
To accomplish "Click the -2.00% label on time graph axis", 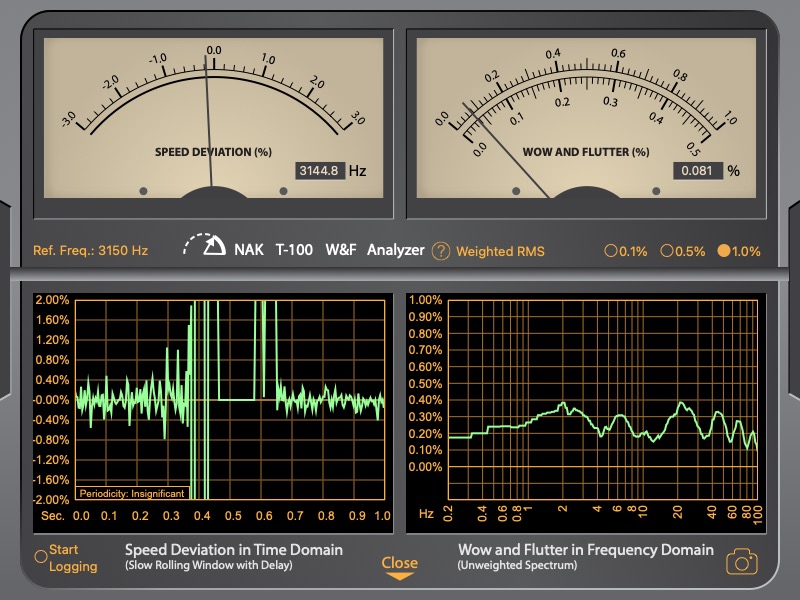I will point(51,499).
